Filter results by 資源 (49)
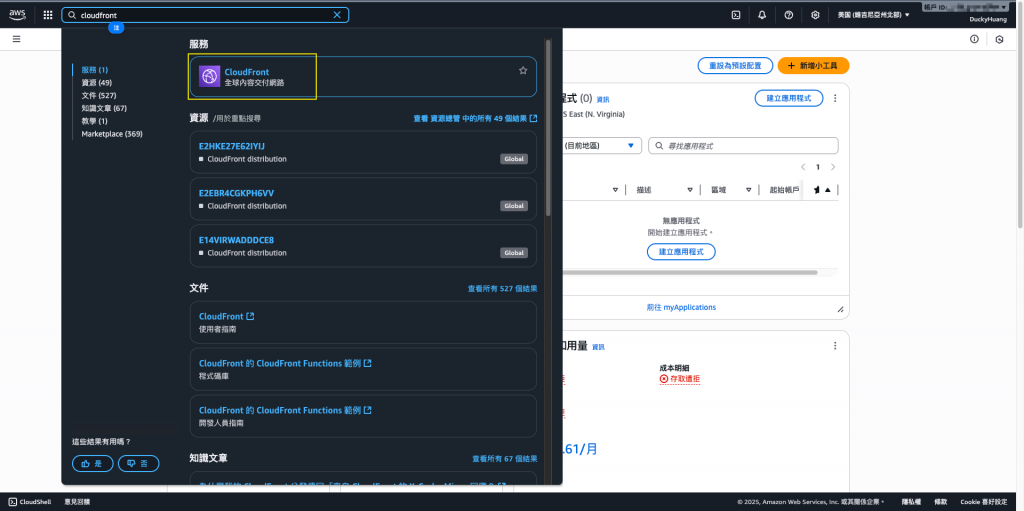The image size is (1024, 511). click(97, 83)
